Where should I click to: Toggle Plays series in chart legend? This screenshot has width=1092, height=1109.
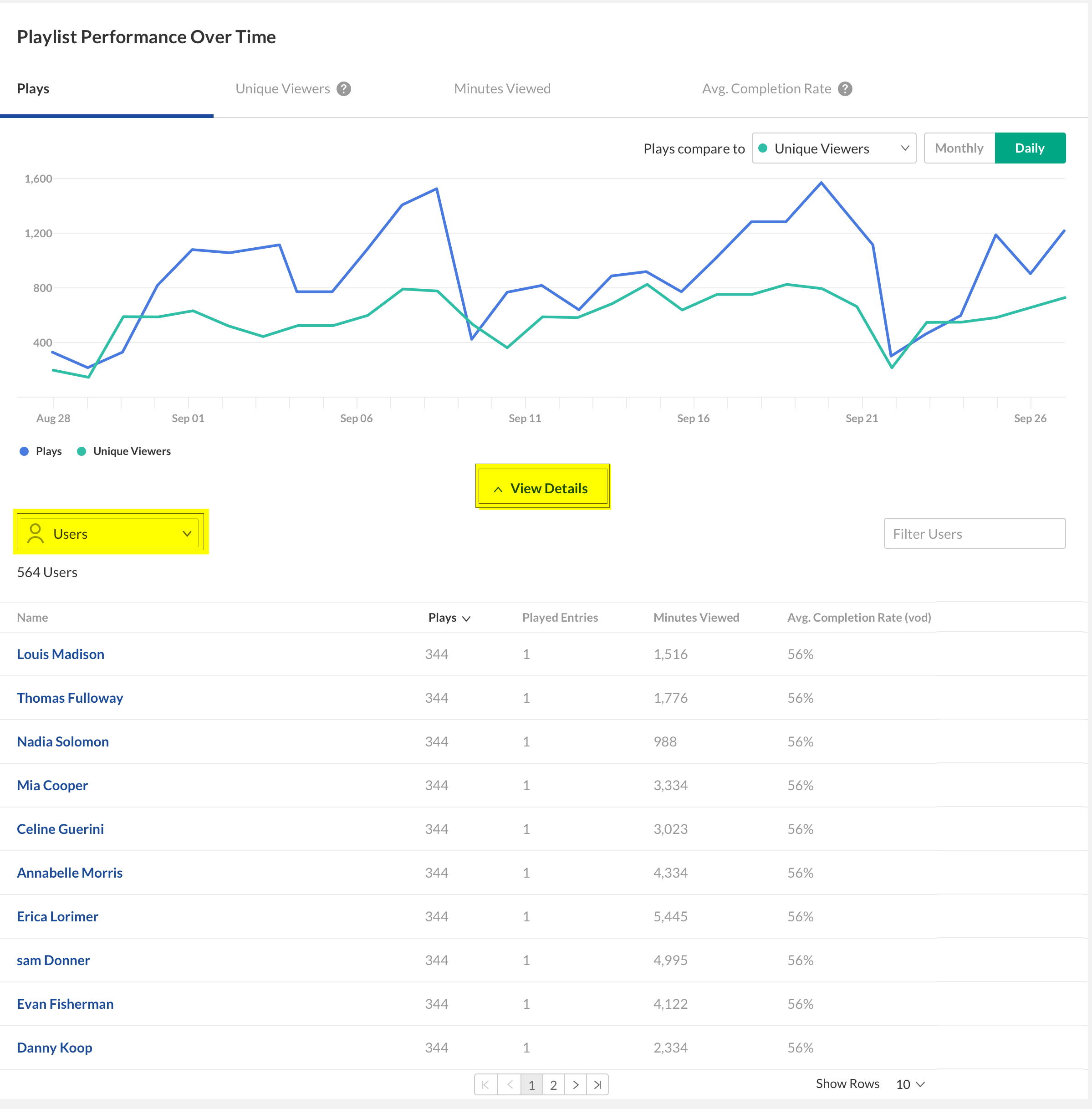coord(41,451)
